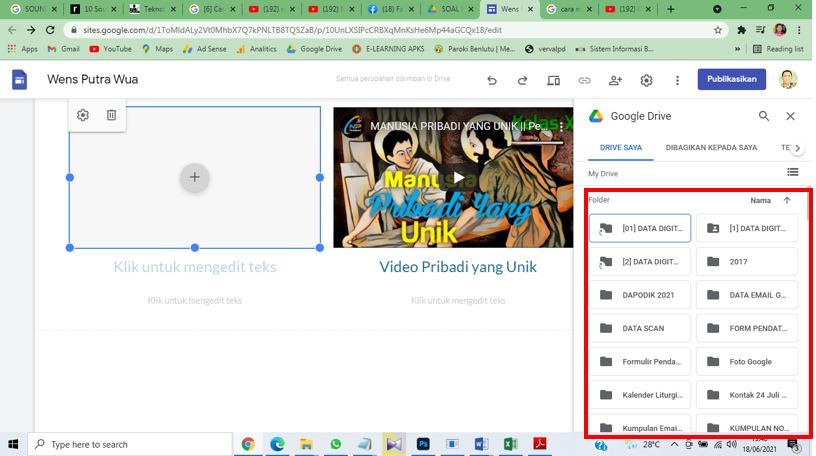Reverse sort direction arrow next to Nama
Screen dimensions: 816x456
787,200
